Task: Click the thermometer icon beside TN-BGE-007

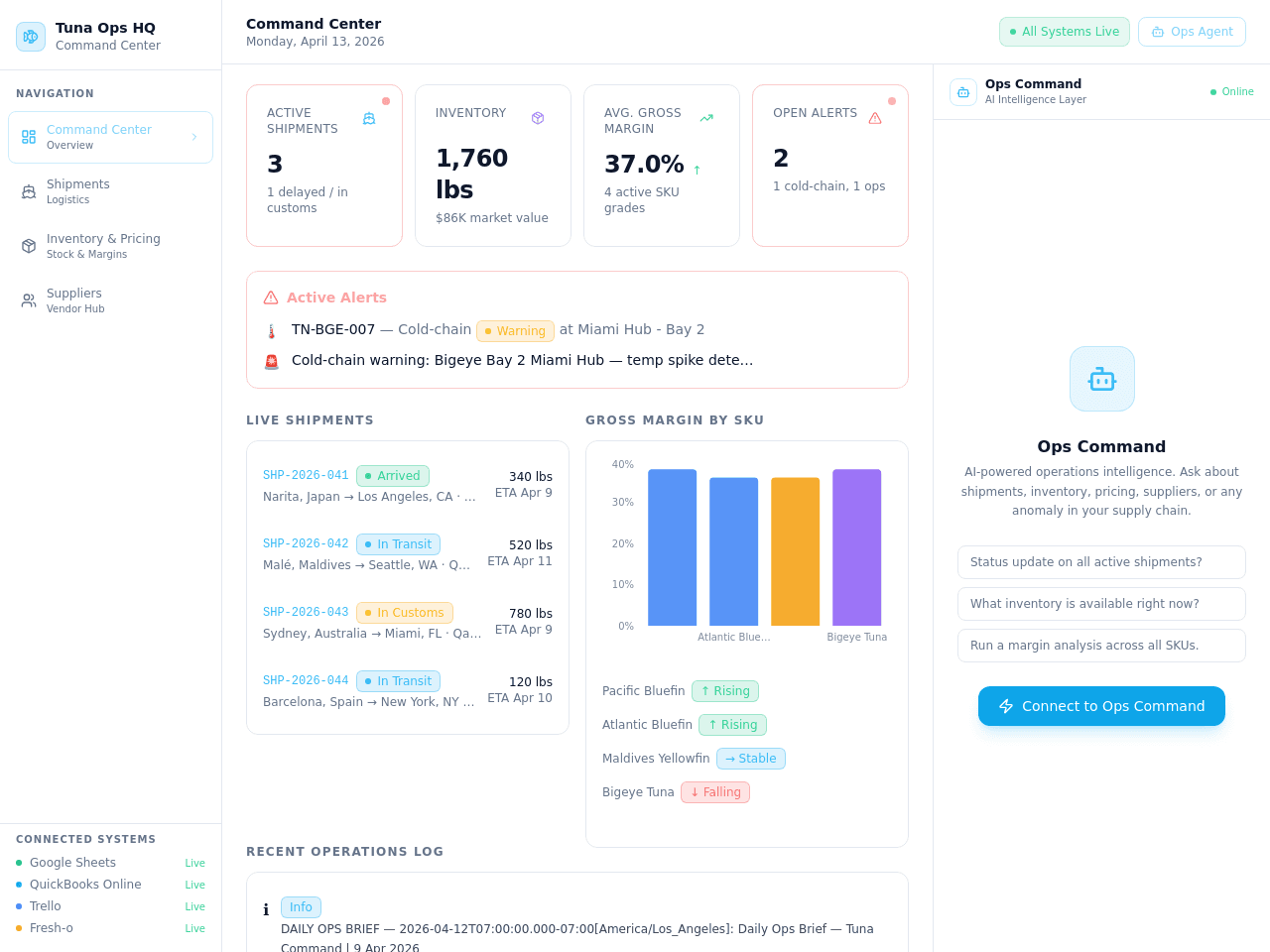Action: pos(272,331)
